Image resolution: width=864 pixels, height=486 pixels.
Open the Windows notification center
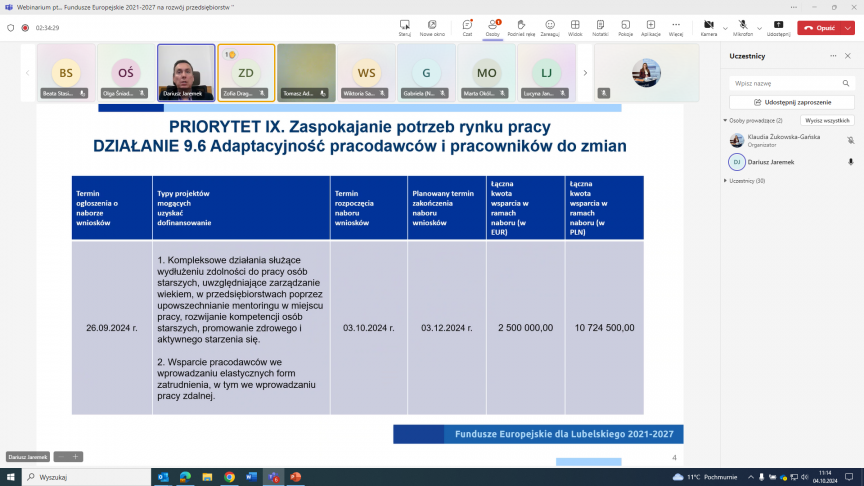pos(849,477)
